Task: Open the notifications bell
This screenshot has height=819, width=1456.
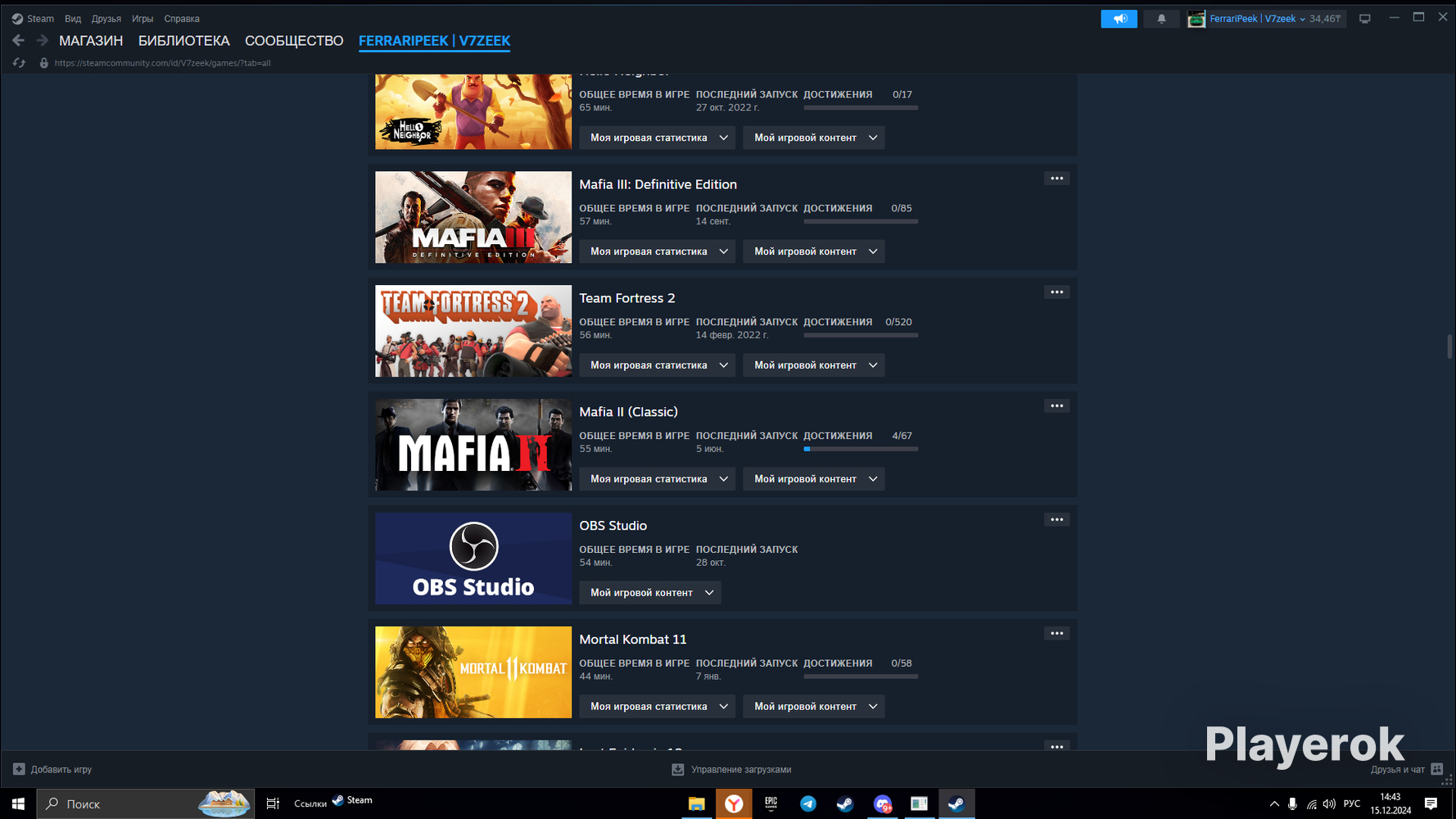Action: point(1161,19)
